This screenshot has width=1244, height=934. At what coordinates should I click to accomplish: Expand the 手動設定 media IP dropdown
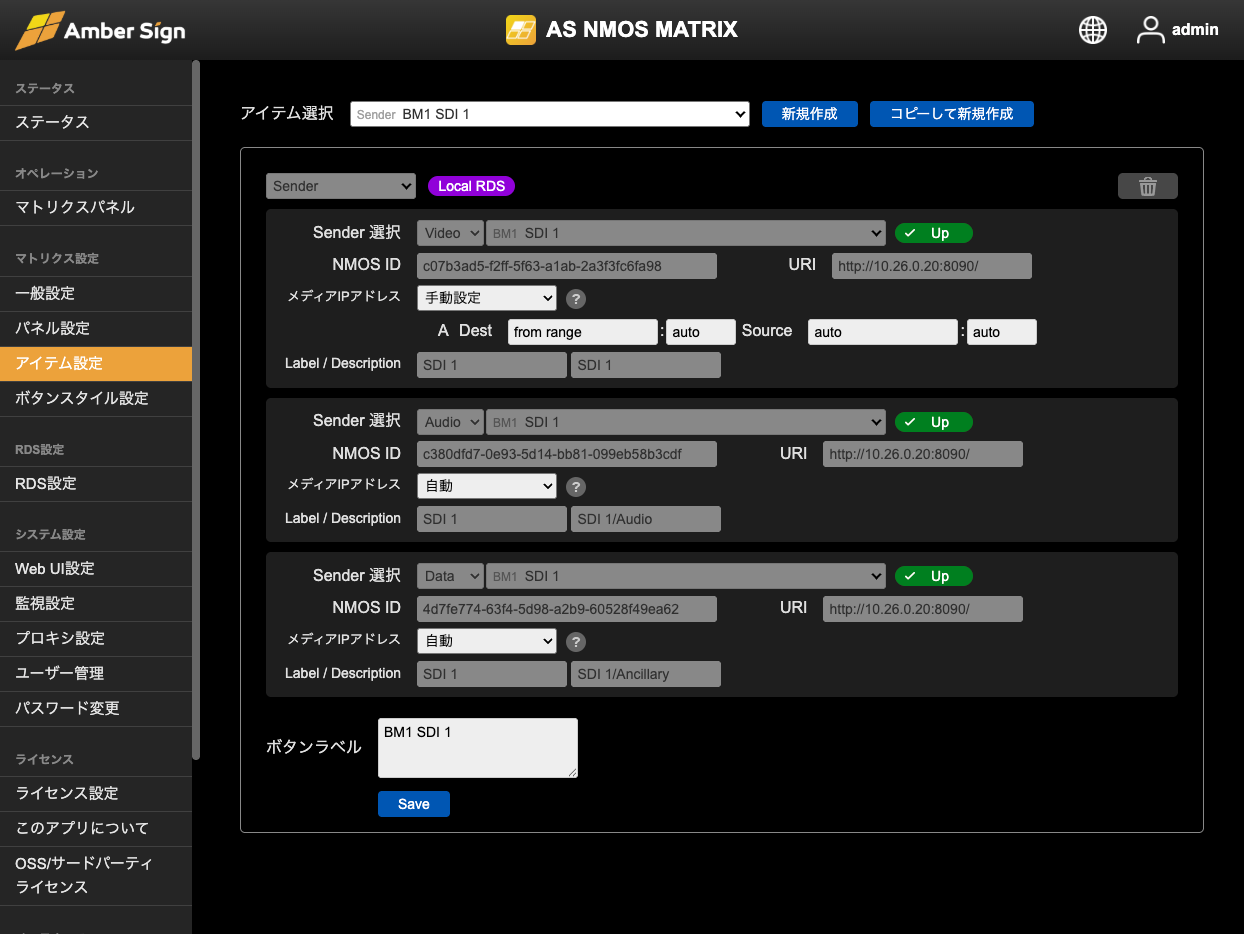pyautogui.click(x=486, y=298)
